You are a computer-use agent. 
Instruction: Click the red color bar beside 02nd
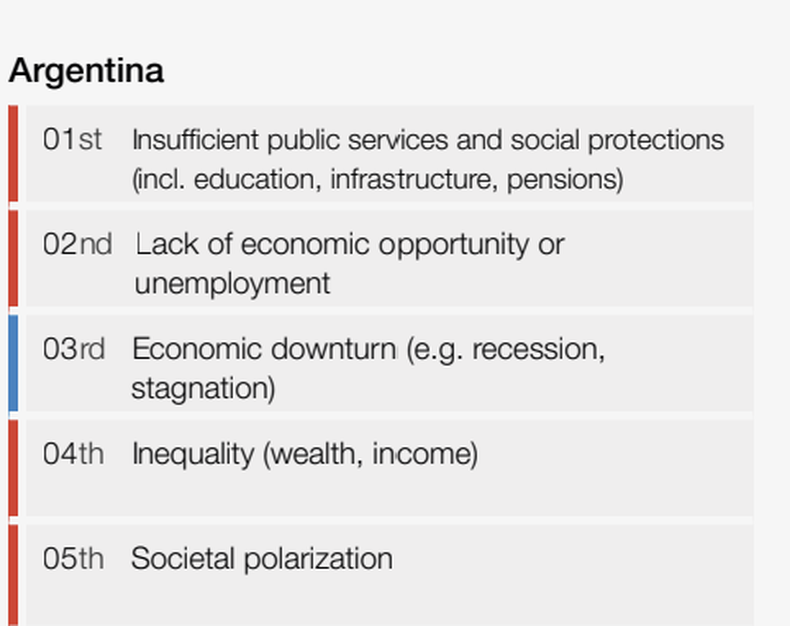coord(14,258)
